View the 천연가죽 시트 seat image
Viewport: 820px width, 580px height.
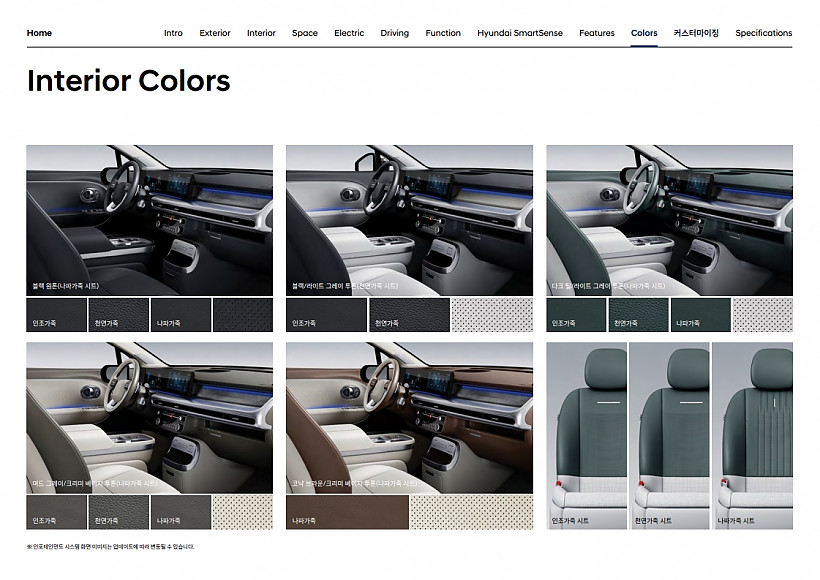click(669, 436)
